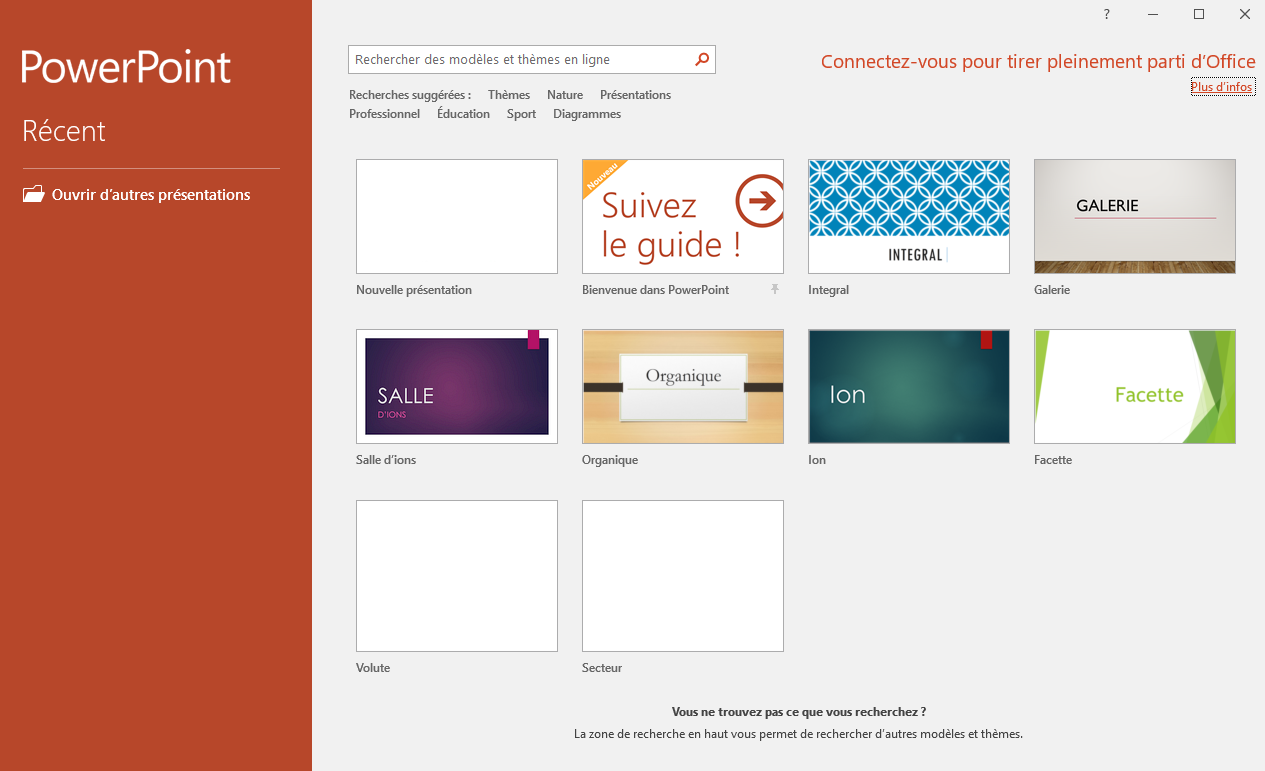Screen dimensions: 1265x771
Task: Open the Help question mark button
Action: click(x=1107, y=14)
